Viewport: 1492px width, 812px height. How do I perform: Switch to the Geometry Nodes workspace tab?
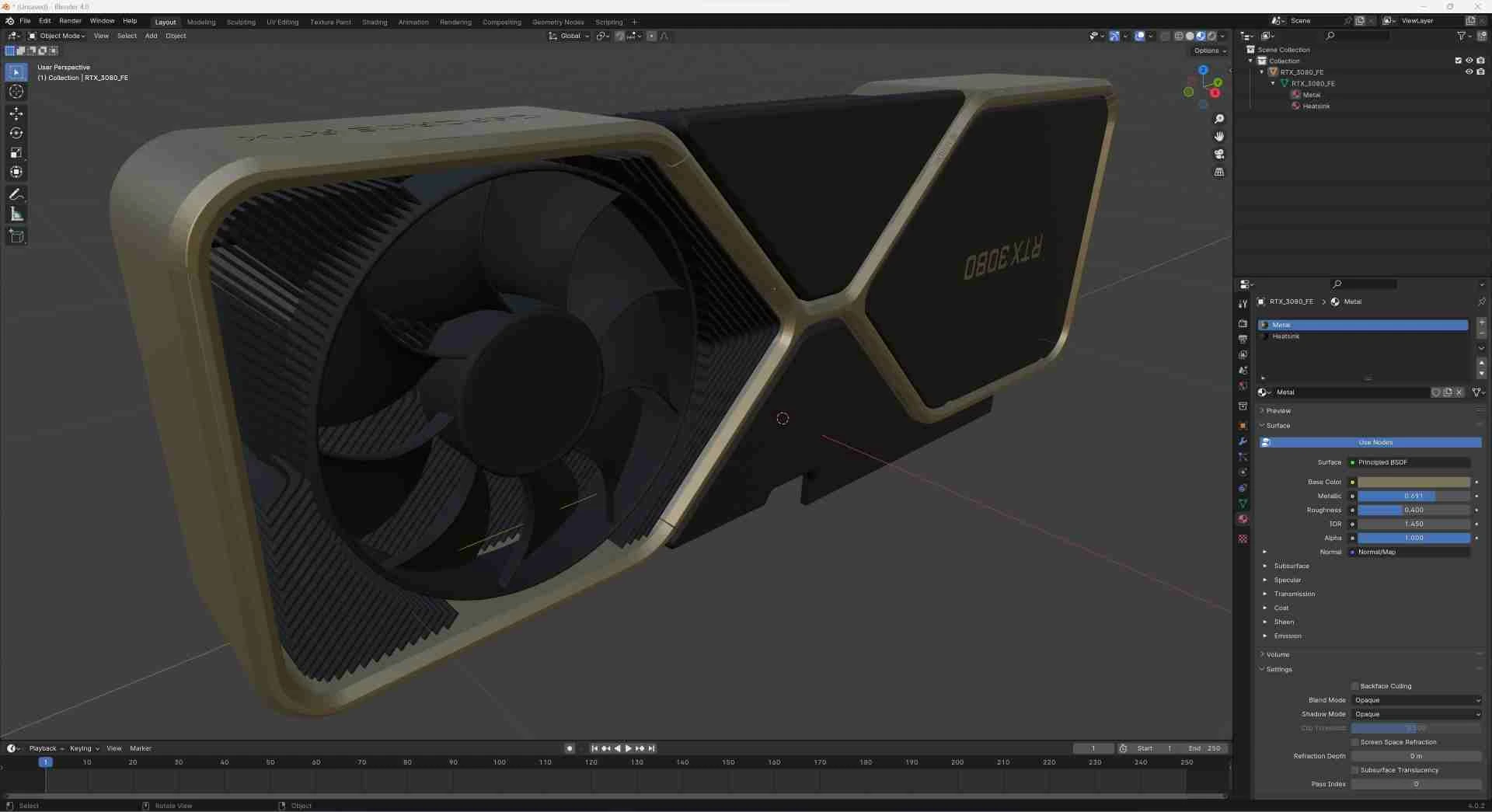click(558, 22)
